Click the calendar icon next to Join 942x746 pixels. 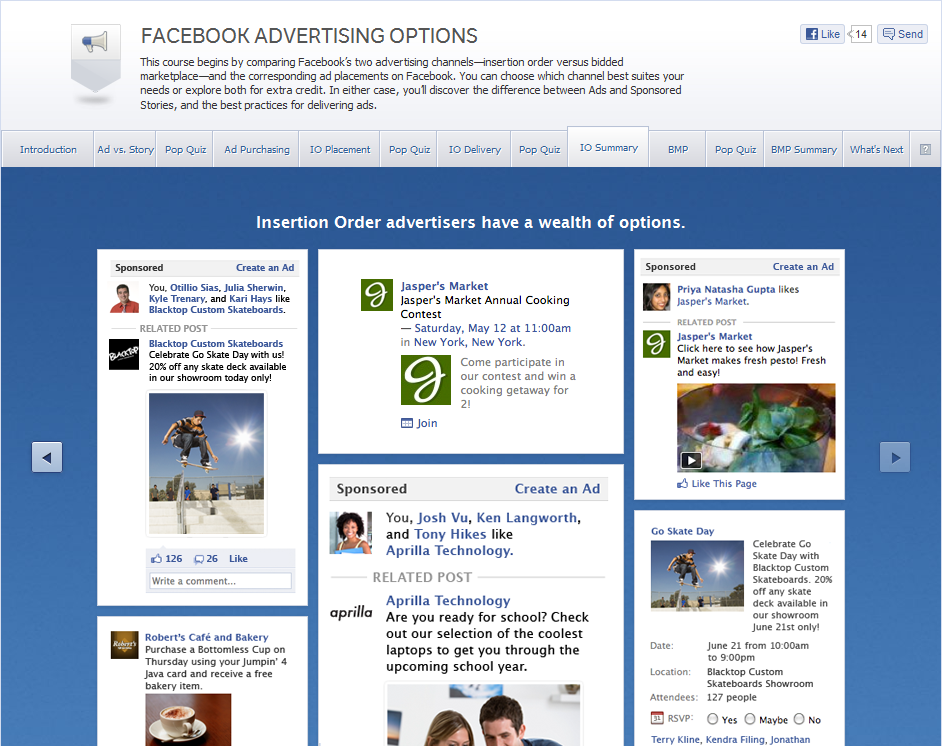point(407,423)
